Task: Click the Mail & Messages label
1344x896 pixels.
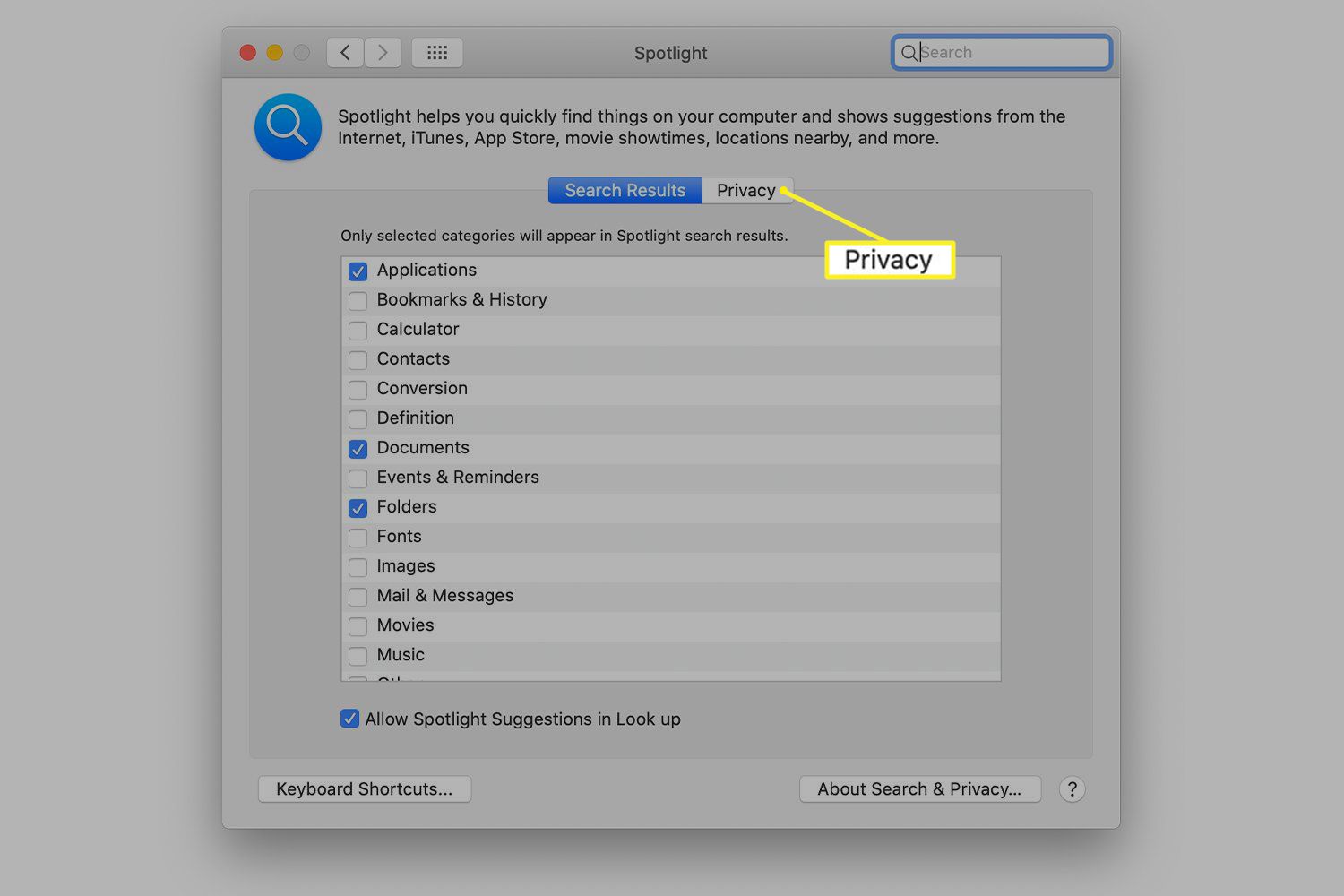Action: pos(445,595)
